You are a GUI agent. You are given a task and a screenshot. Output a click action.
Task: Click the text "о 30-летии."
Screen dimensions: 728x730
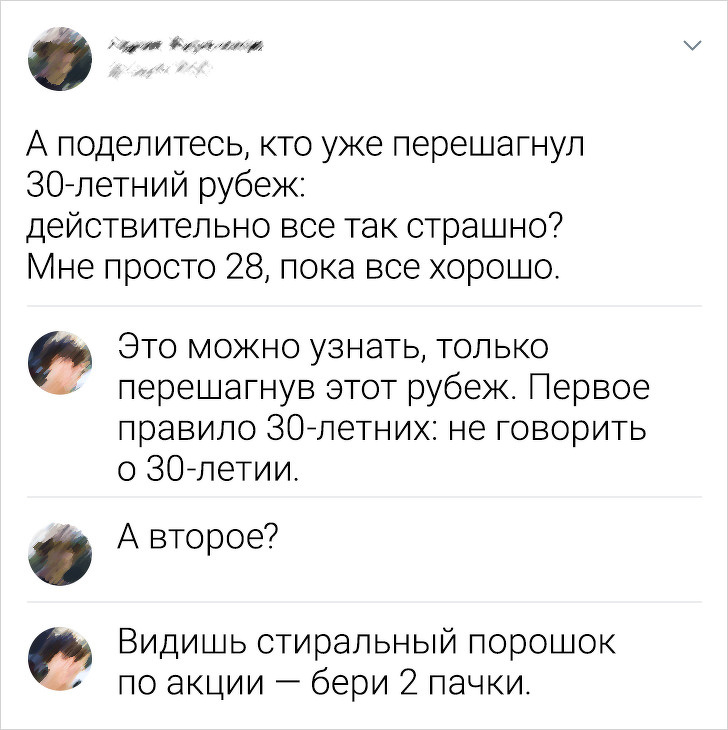[x=210, y=467]
